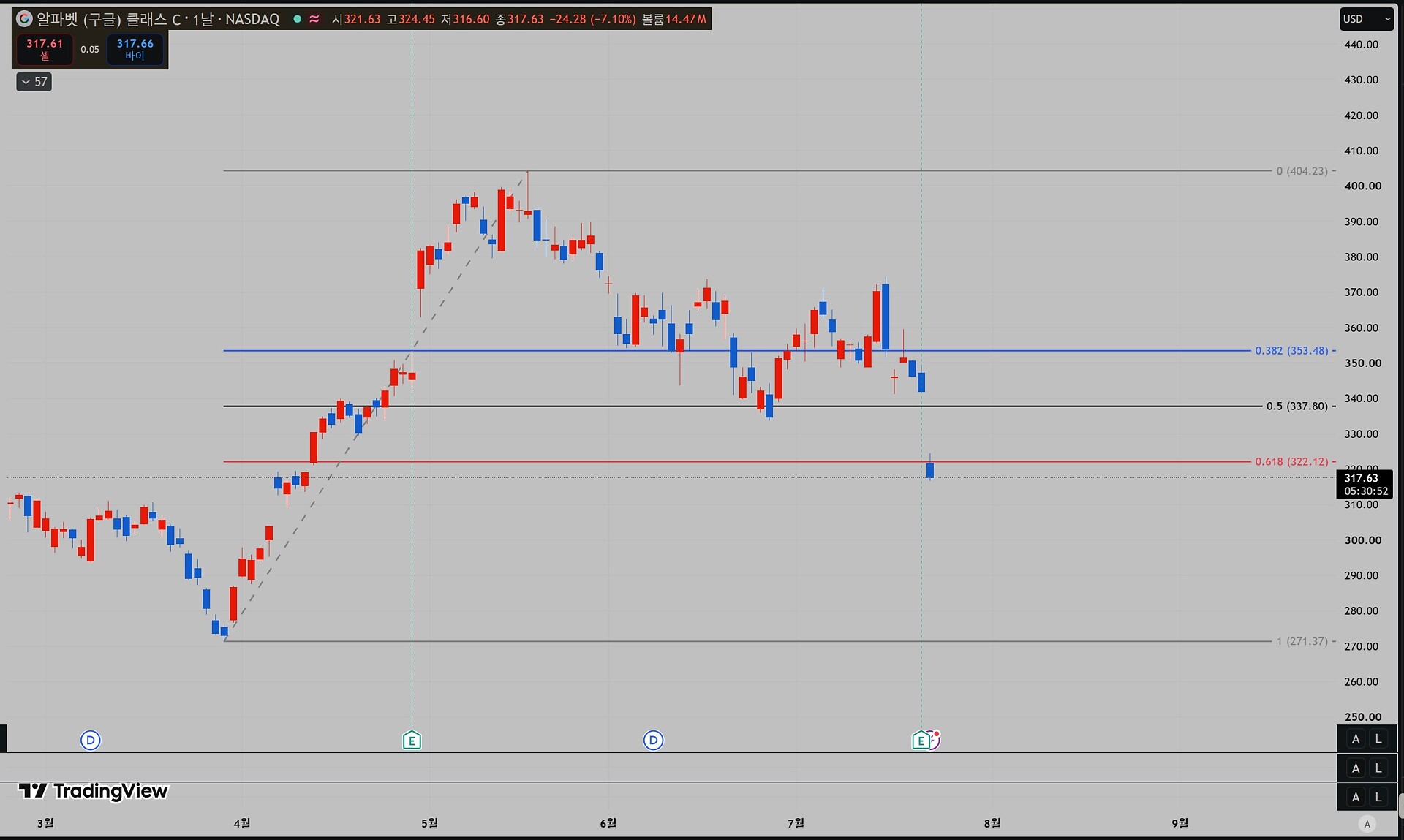
Task: Toggle auto scale A on top price pane
Action: click(1356, 739)
